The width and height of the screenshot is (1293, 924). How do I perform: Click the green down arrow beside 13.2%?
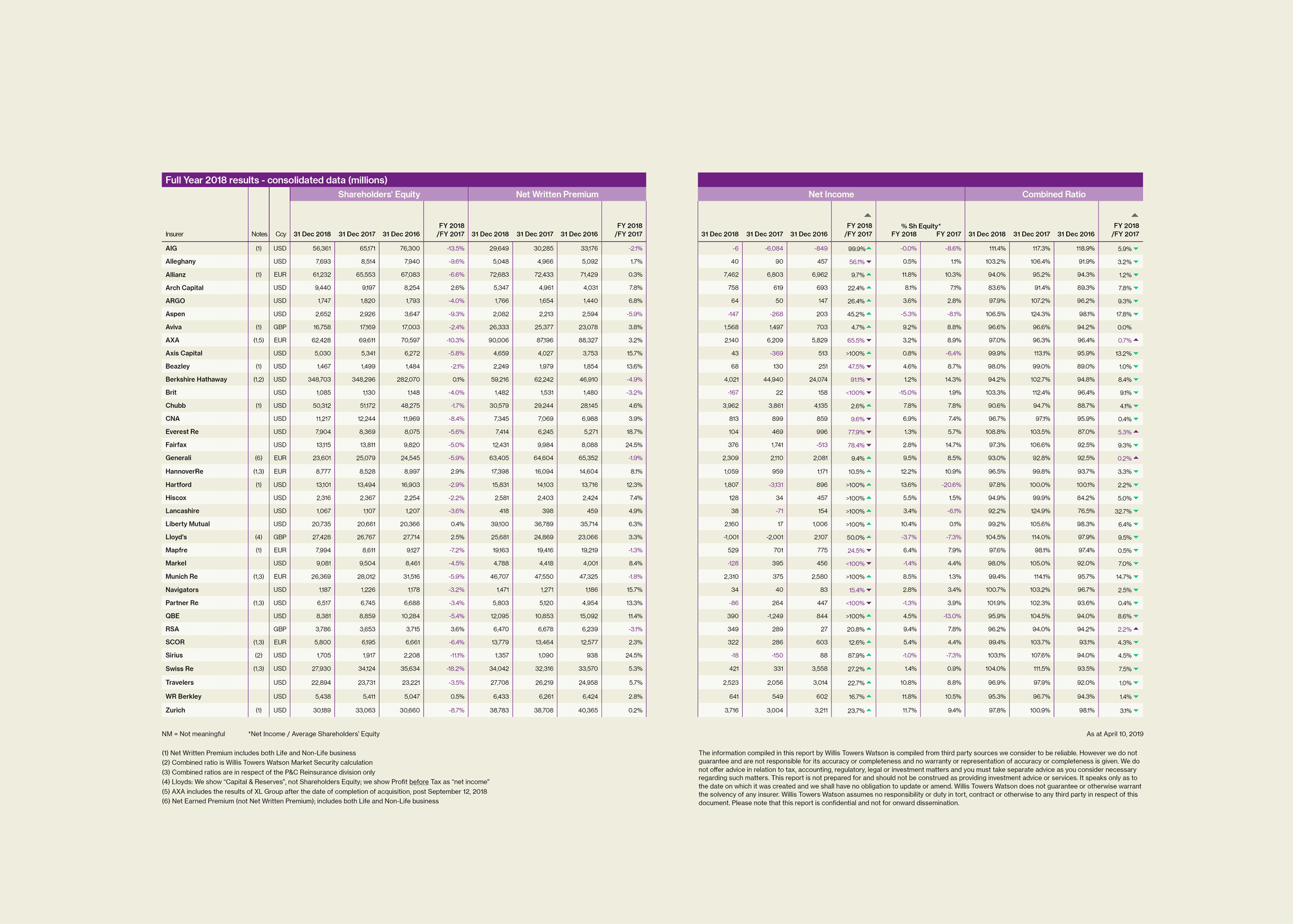click(1136, 354)
